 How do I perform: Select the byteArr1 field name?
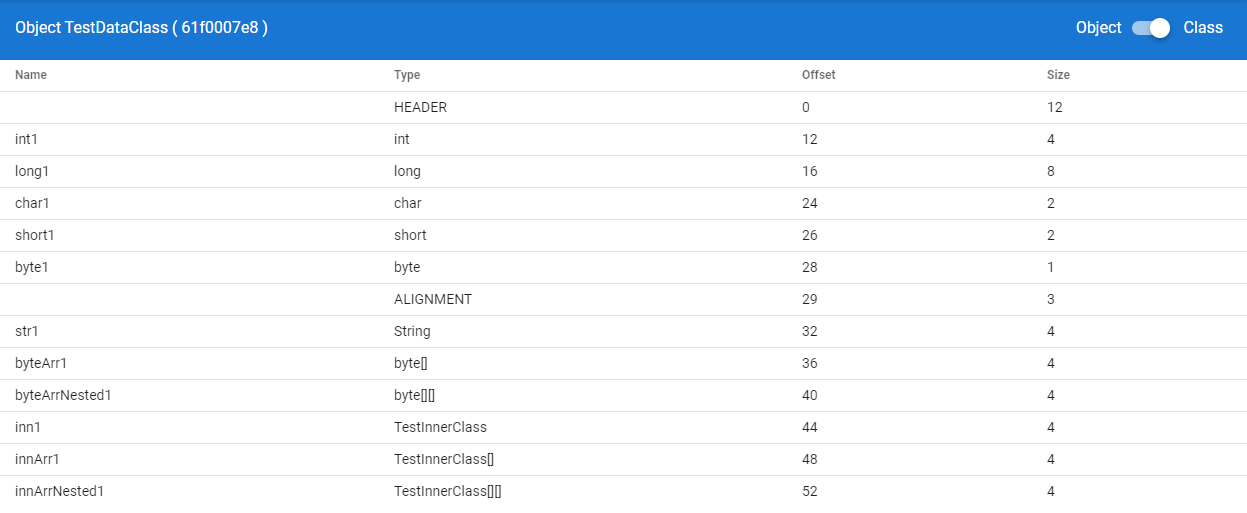(x=41, y=363)
